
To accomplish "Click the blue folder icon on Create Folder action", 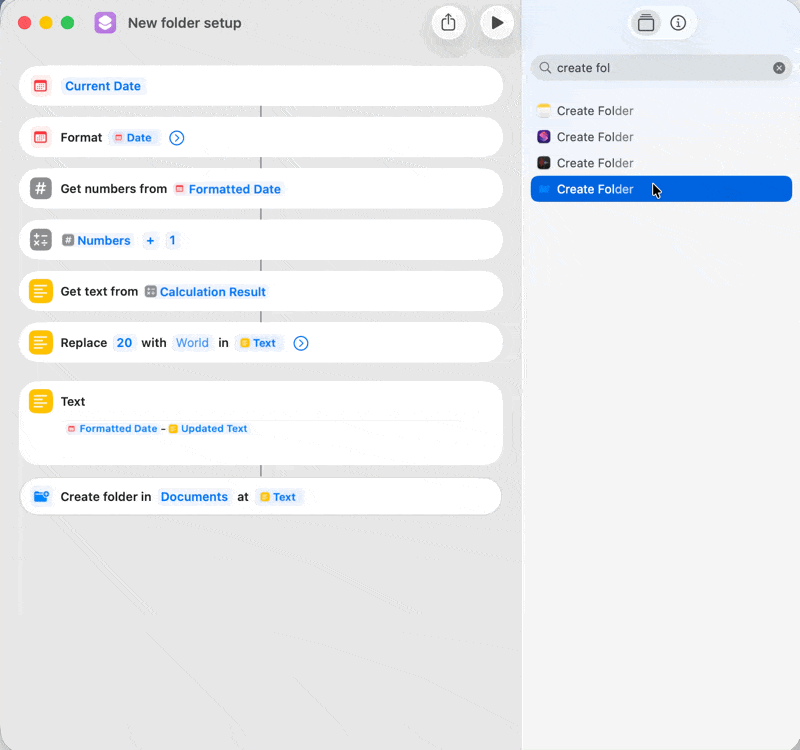I will coord(39,496).
